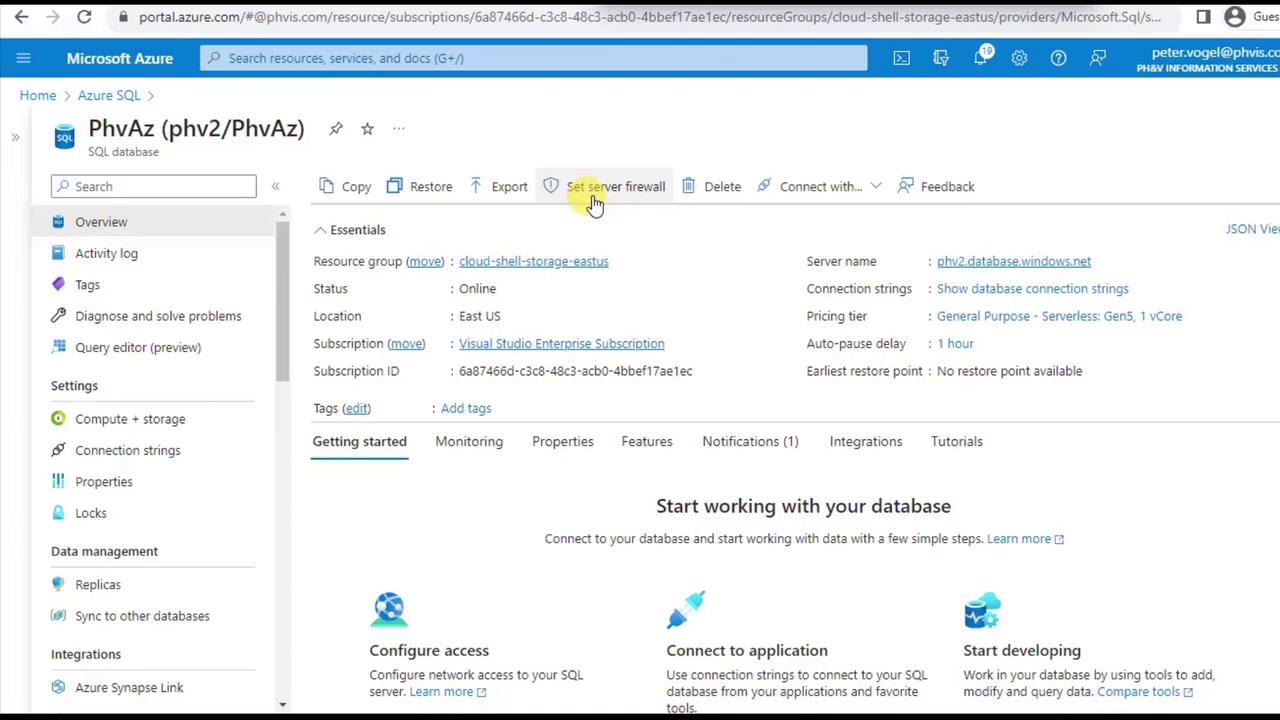Screen dimensions: 1280x720
Task: Click the edit link beside Tags
Action: coord(356,408)
